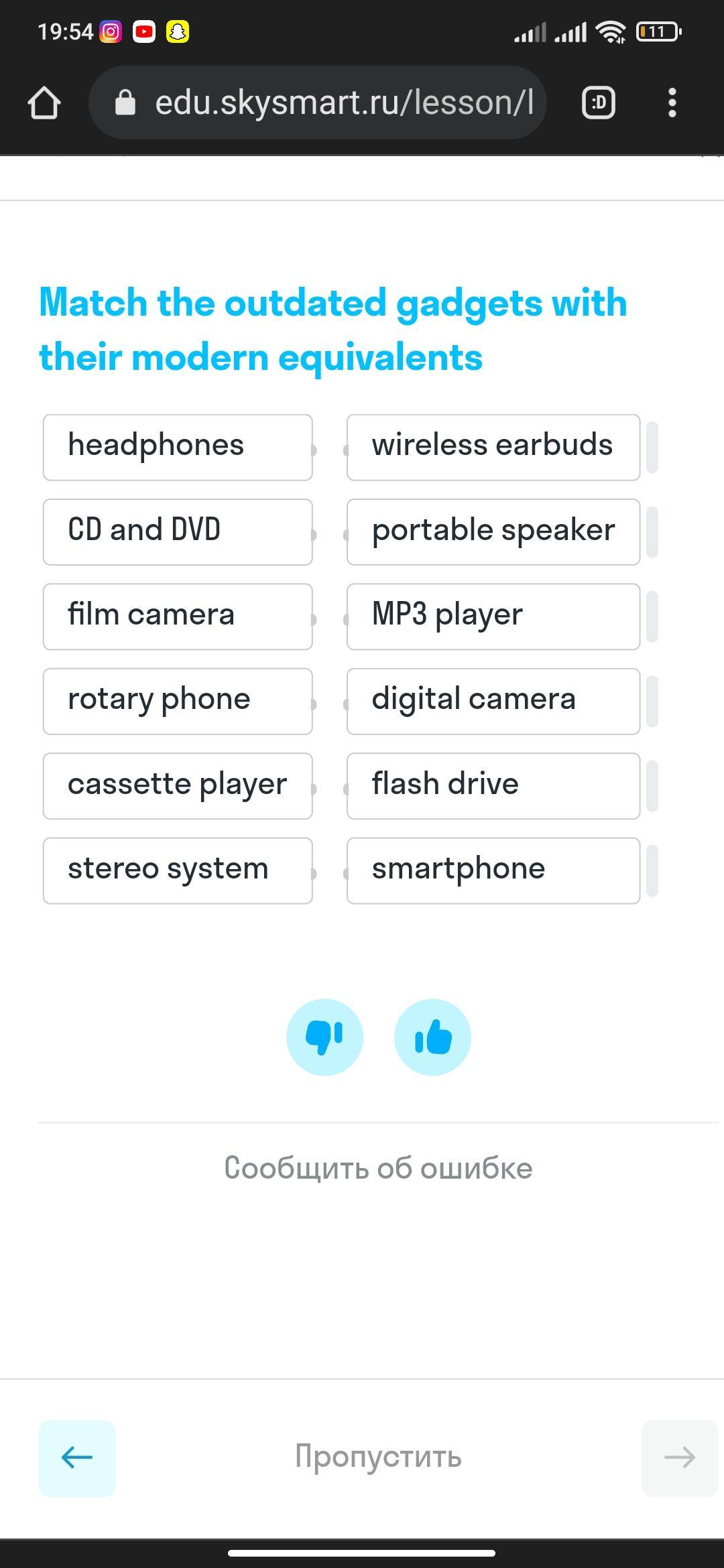The image size is (724, 1568).
Task: Select the headphones card
Action: click(178, 447)
